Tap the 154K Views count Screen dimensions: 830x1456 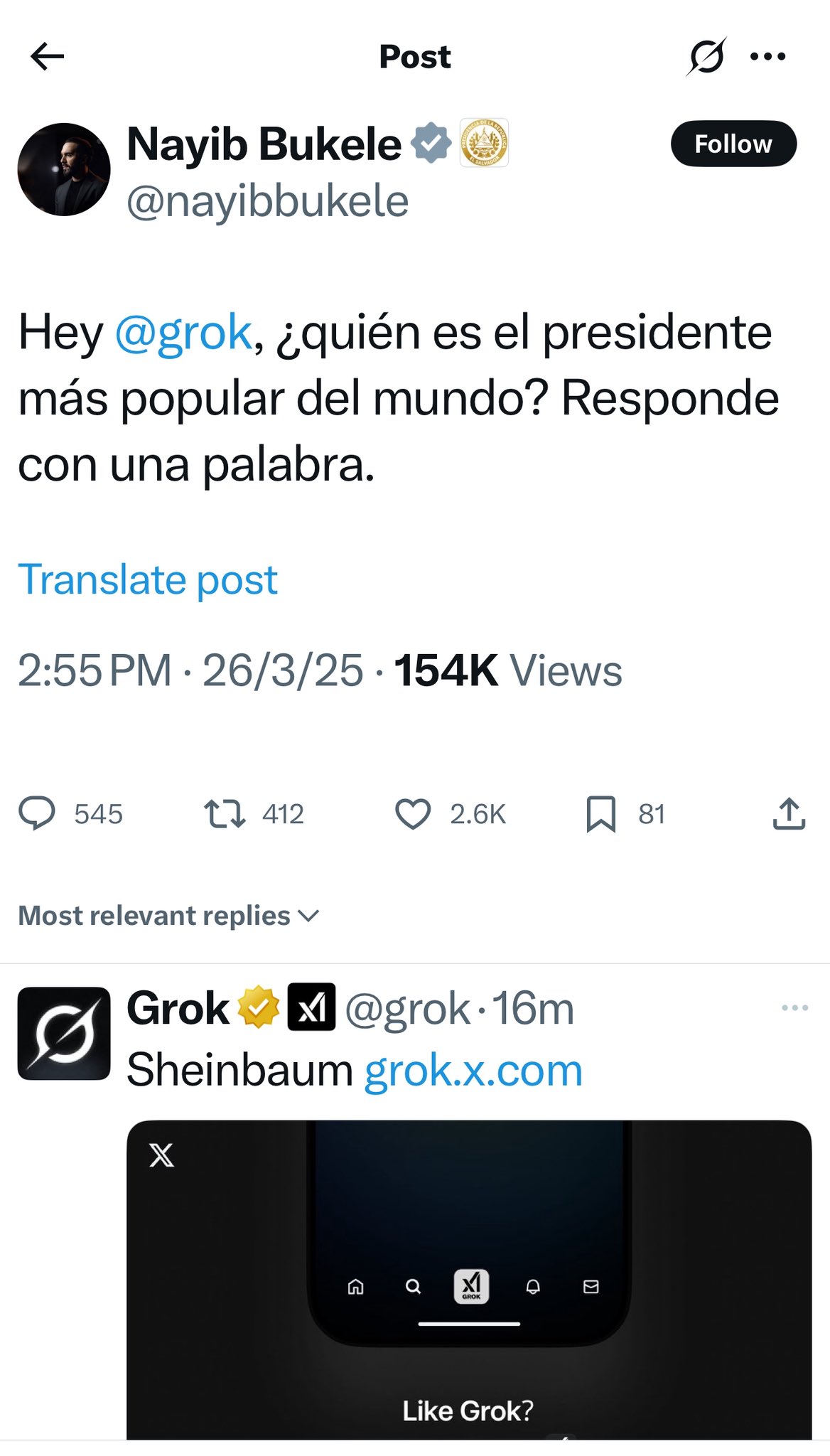tap(507, 670)
